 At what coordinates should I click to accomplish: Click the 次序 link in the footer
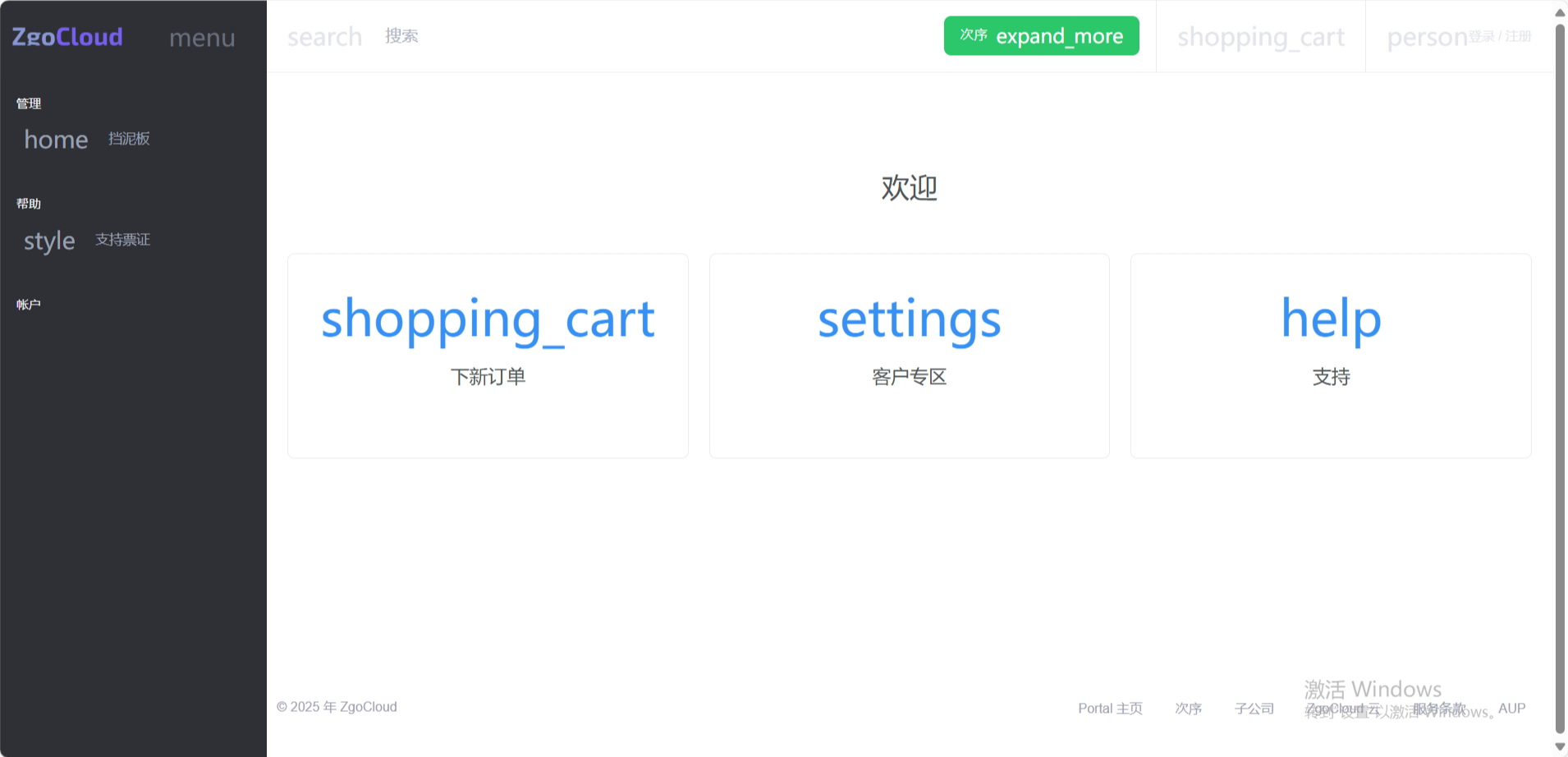pos(1188,709)
